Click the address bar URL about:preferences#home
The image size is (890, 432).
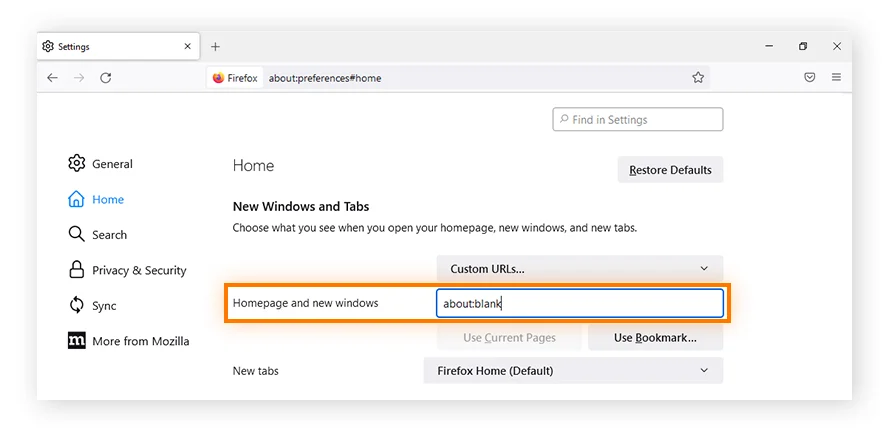click(x=325, y=78)
